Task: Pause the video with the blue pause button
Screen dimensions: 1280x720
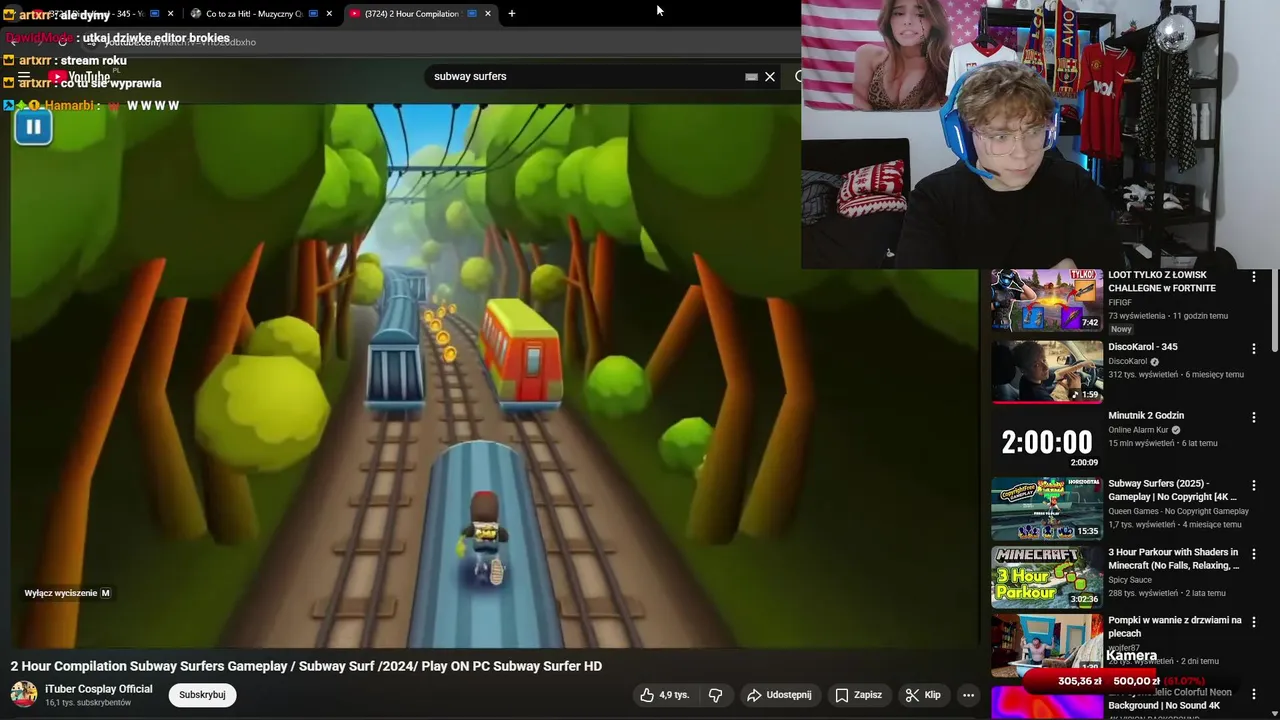Action: click(x=33, y=127)
